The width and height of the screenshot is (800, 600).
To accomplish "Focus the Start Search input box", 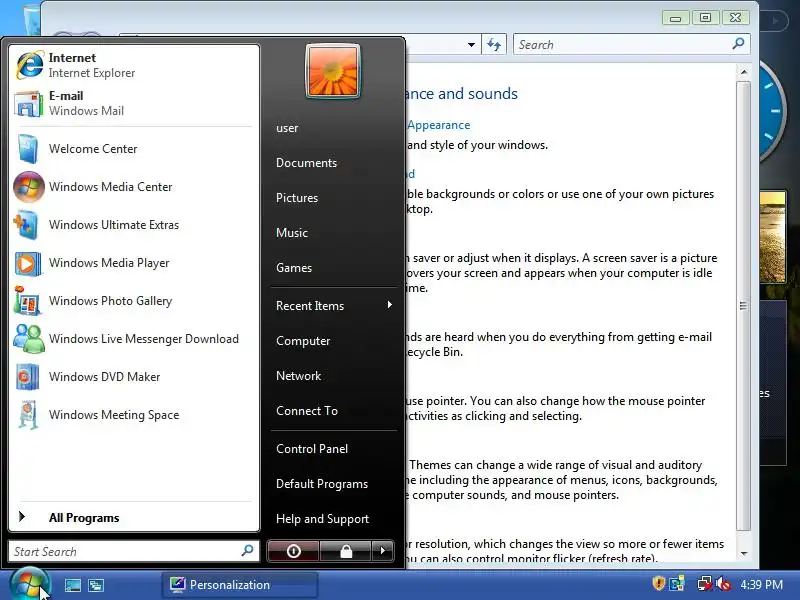I will [134, 552].
